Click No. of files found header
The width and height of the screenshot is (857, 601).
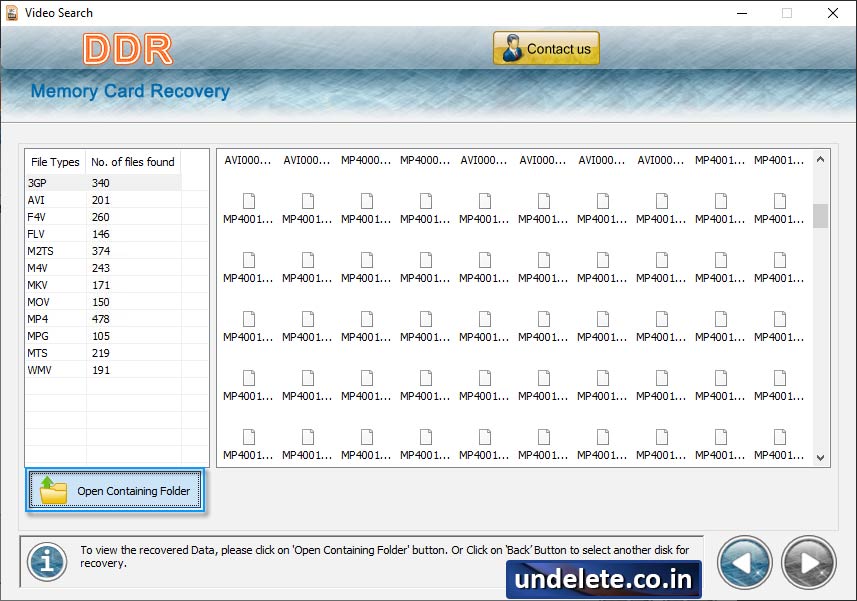coord(132,162)
